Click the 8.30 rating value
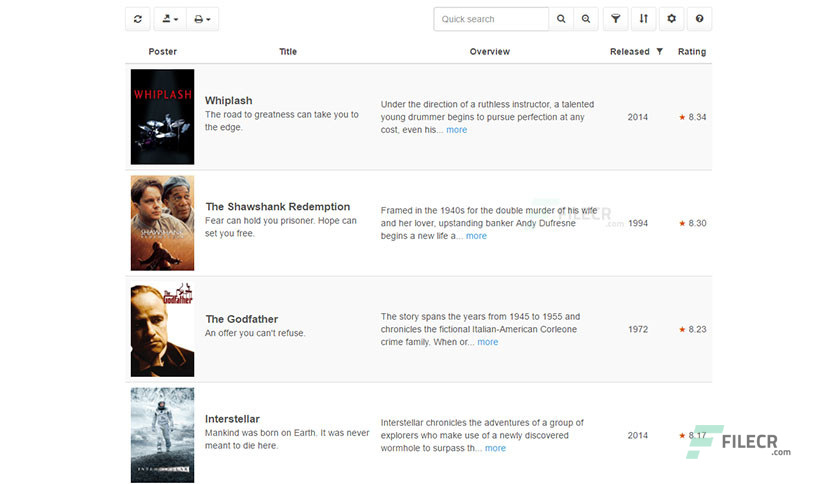This screenshot has height=484, width=836. (x=697, y=223)
